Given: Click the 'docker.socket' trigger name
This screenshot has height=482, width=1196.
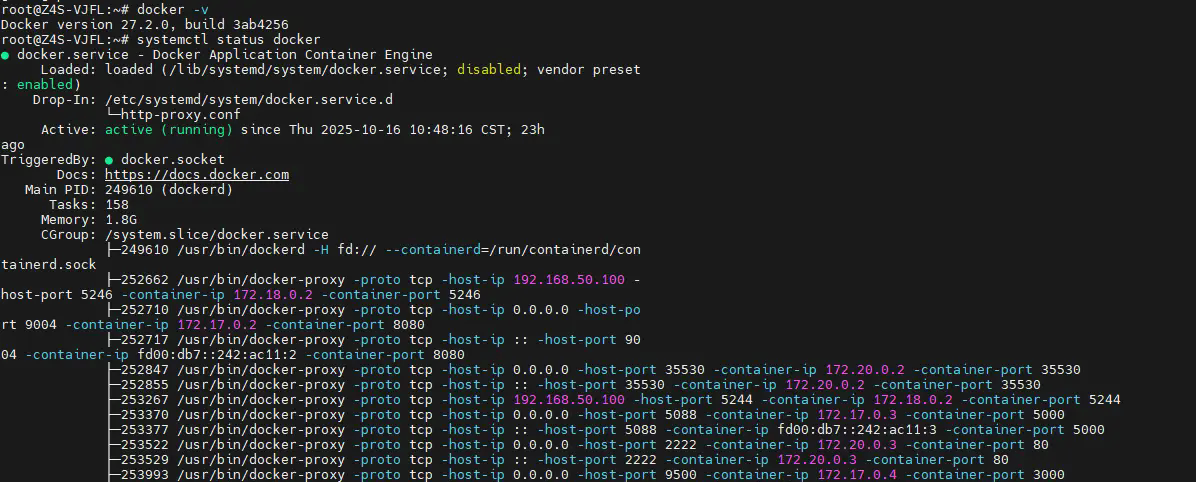Looking at the screenshot, I should (x=173, y=159).
